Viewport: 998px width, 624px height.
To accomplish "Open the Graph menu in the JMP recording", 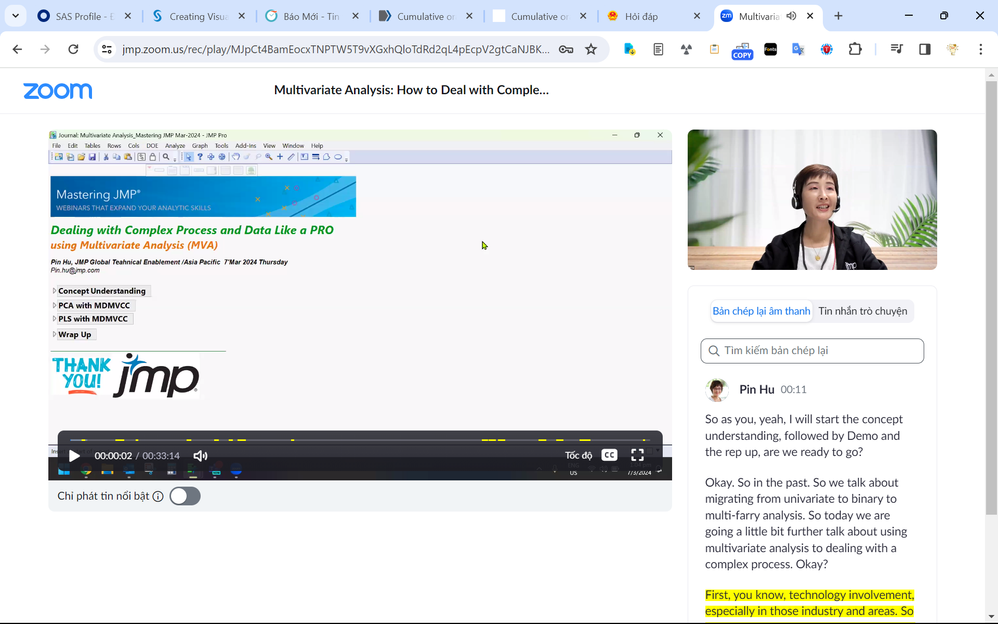I will (x=199, y=146).
